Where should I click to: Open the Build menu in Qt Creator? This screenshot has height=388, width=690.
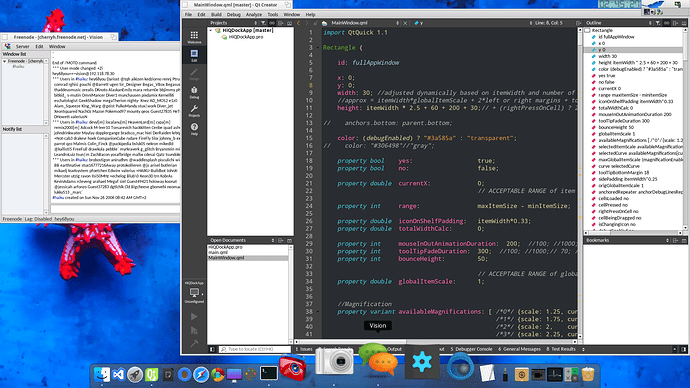217,15
